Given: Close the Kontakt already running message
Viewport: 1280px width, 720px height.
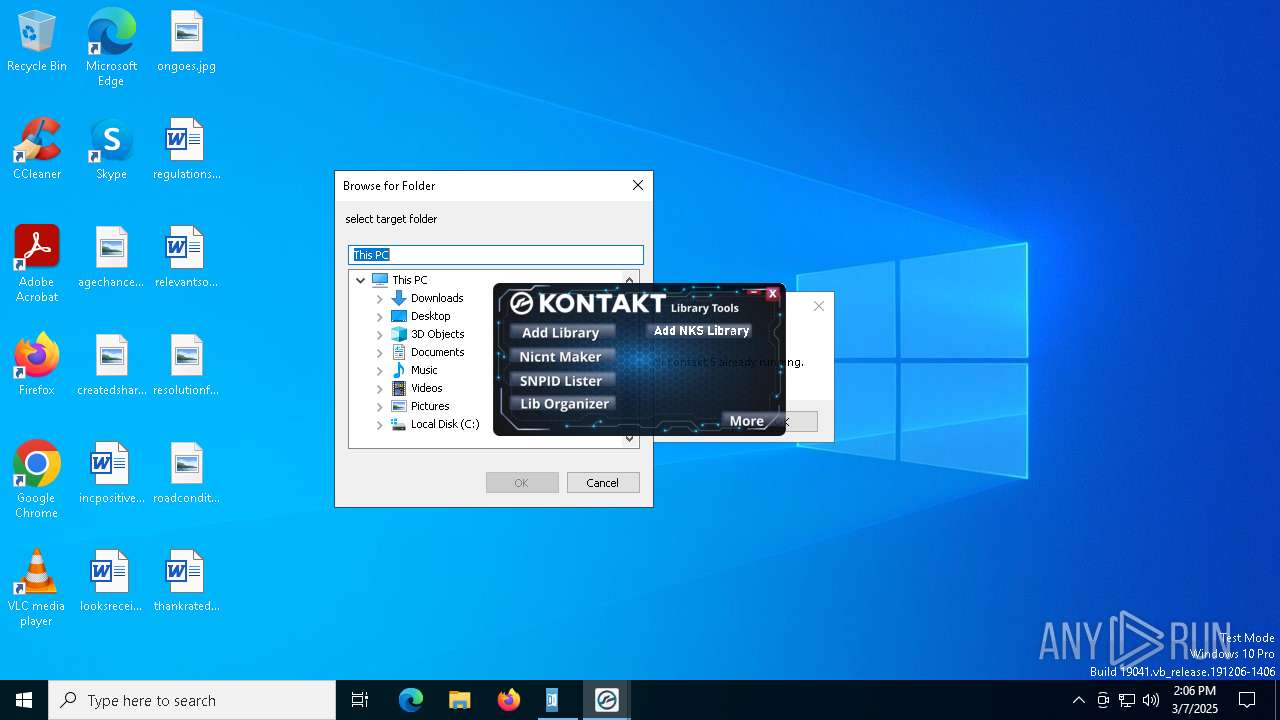Looking at the screenshot, I should click(819, 306).
